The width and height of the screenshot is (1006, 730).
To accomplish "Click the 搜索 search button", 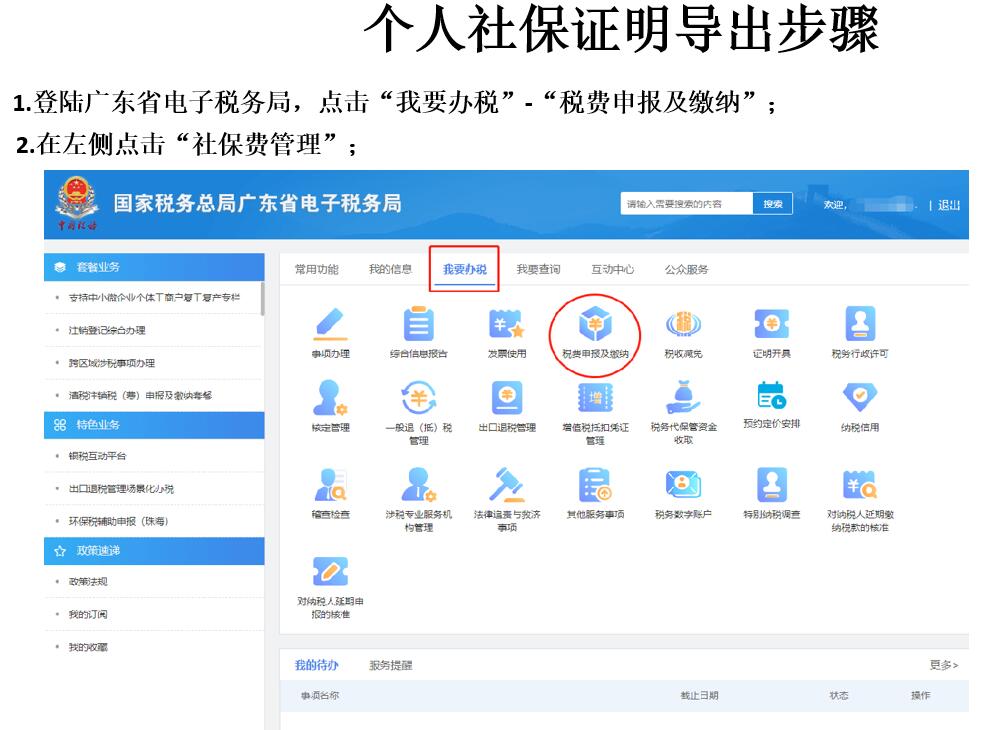I will [x=773, y=204].
